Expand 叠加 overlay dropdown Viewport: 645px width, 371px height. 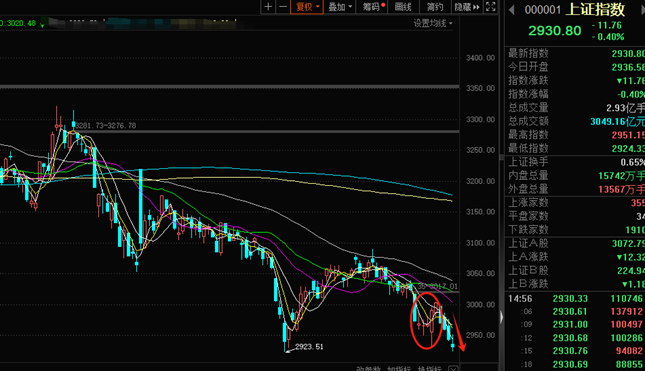coord(340,7)
